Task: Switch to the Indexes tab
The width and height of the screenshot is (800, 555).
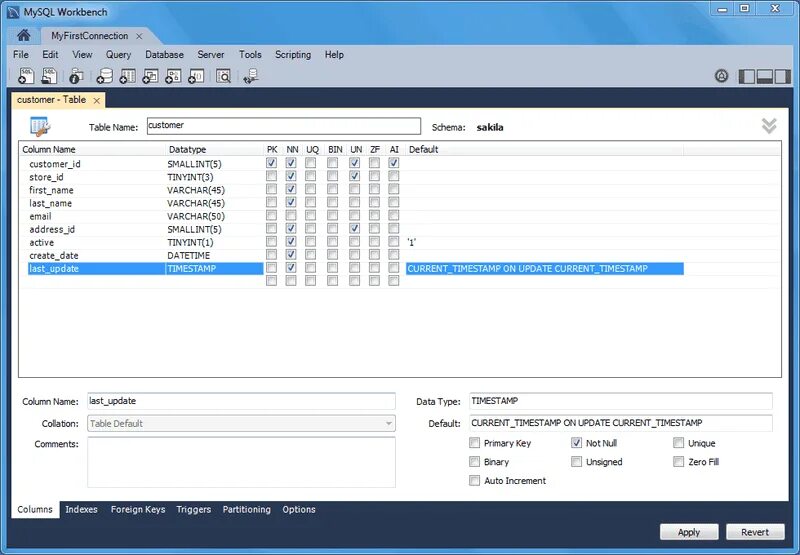Action: [x=81, y=510]
